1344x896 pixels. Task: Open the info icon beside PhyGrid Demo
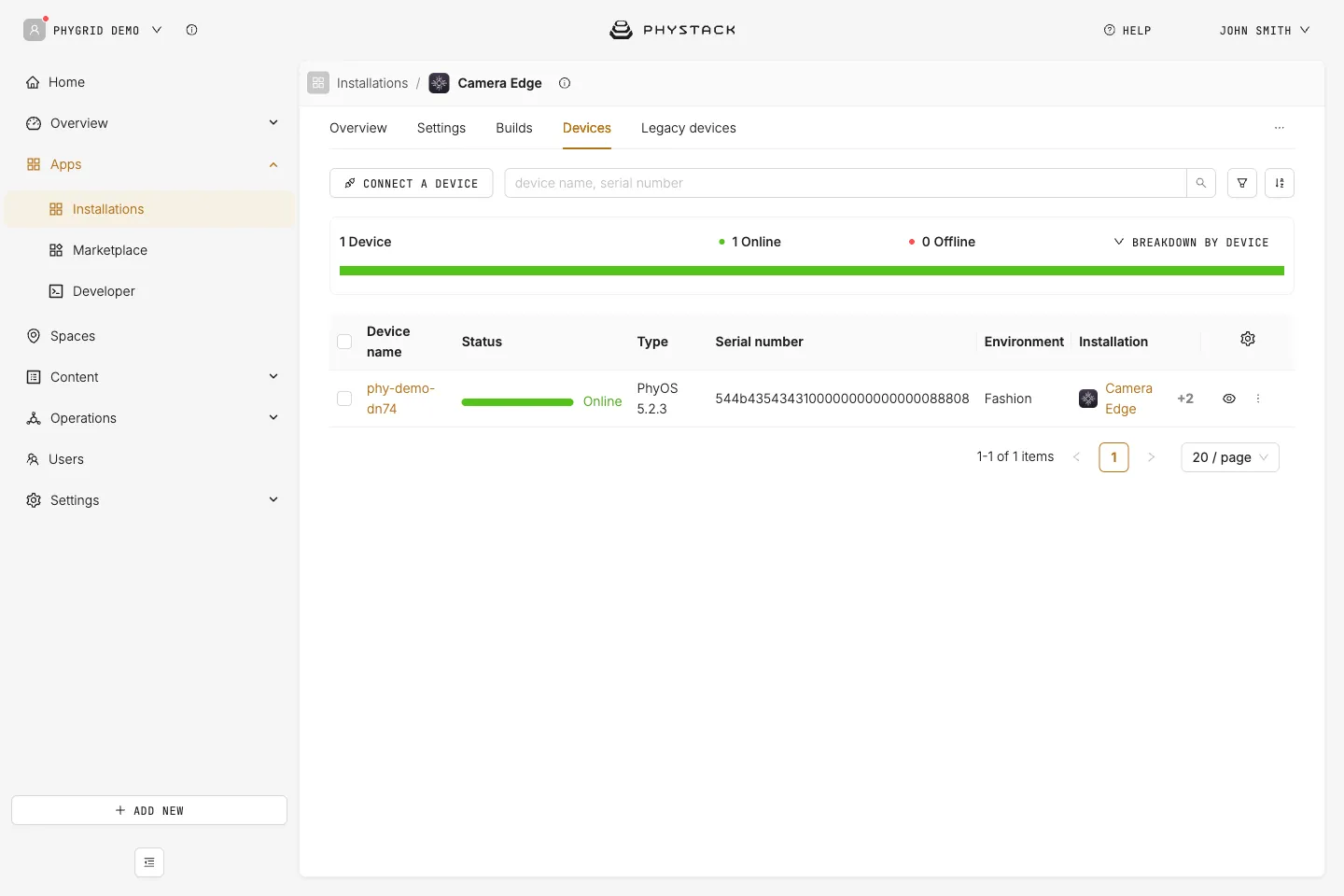coord(191,30)
